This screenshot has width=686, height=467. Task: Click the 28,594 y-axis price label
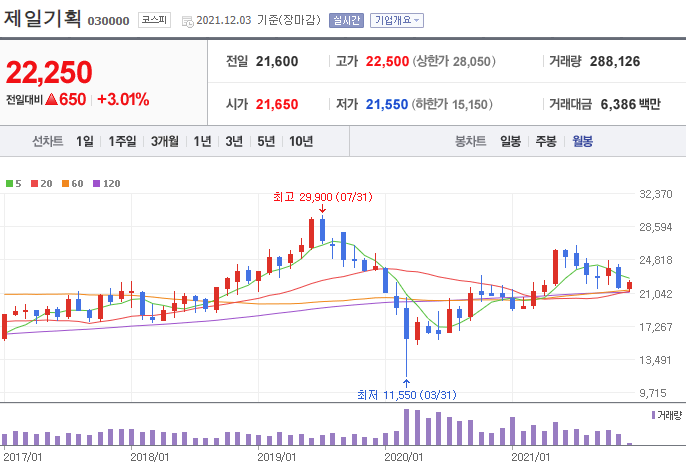(x=656, y=227)
